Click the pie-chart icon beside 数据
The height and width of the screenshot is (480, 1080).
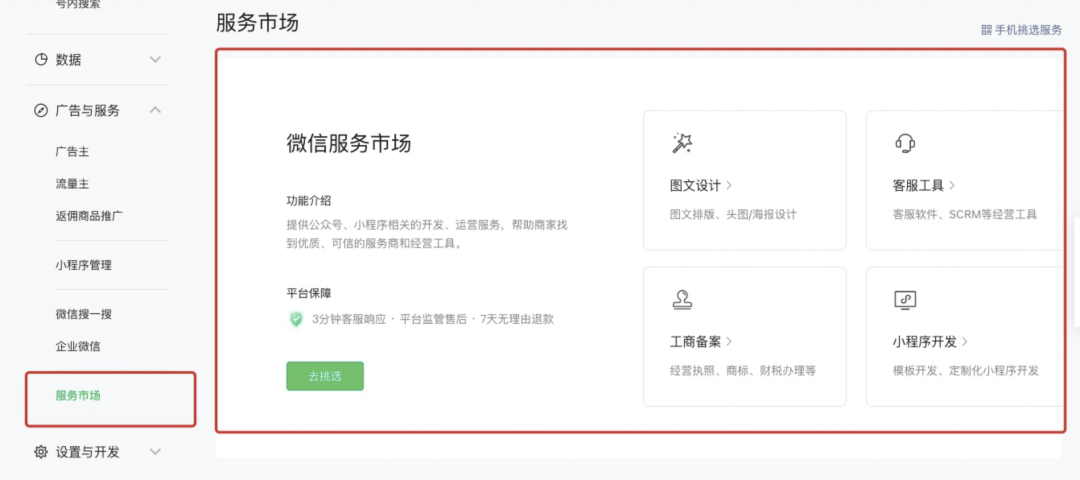click(41, 60)
